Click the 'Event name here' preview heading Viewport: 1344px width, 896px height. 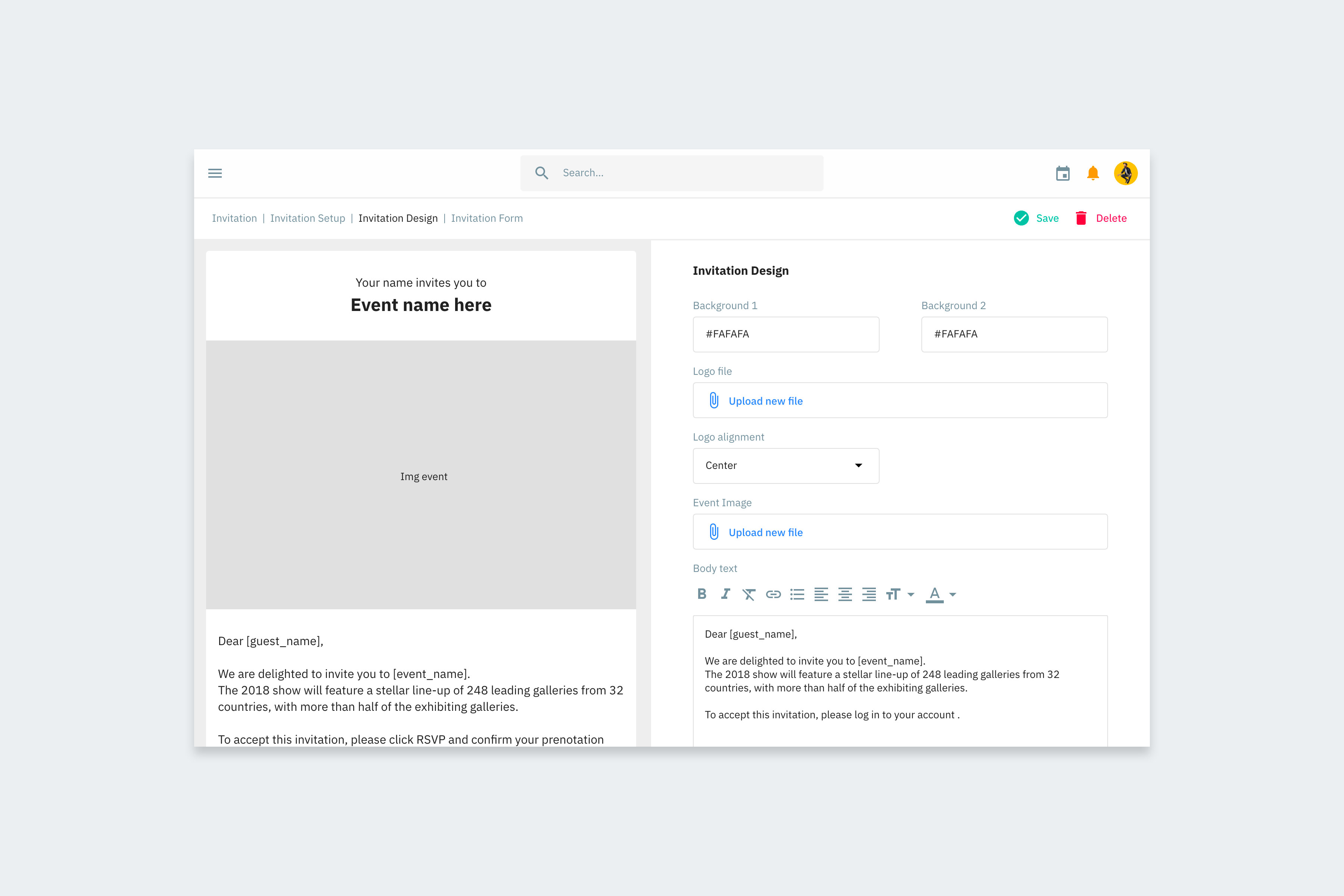pyautogui.click(x=421, y=305)
